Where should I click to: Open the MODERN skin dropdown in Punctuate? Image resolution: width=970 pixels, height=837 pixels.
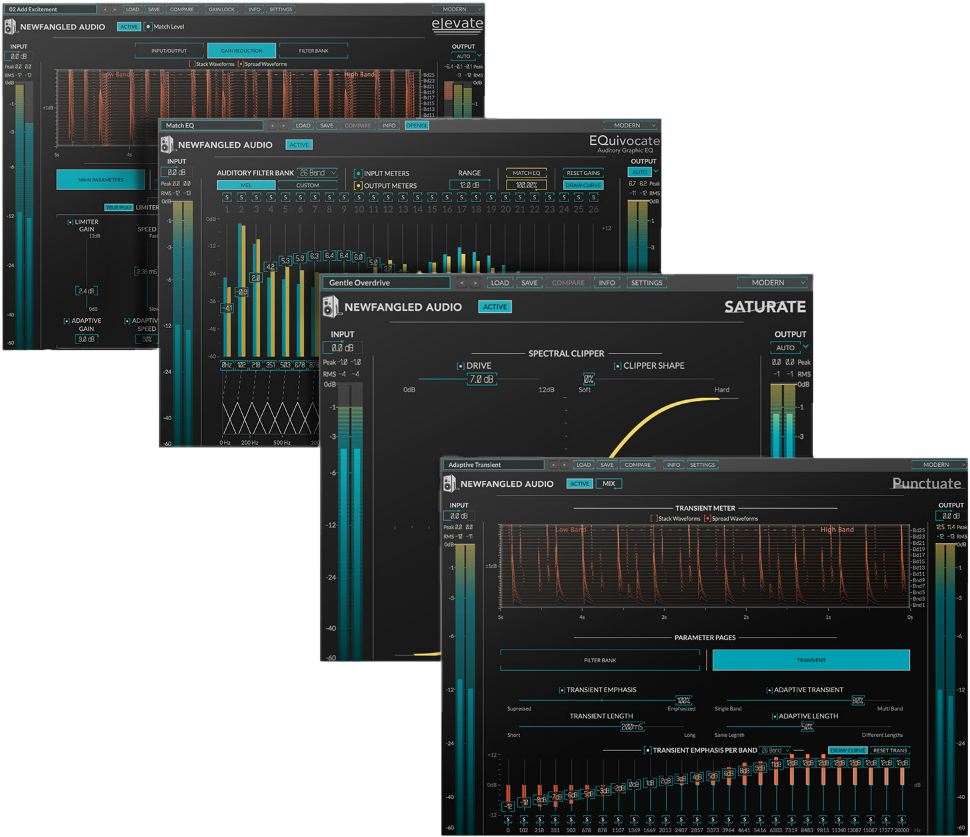940,465
